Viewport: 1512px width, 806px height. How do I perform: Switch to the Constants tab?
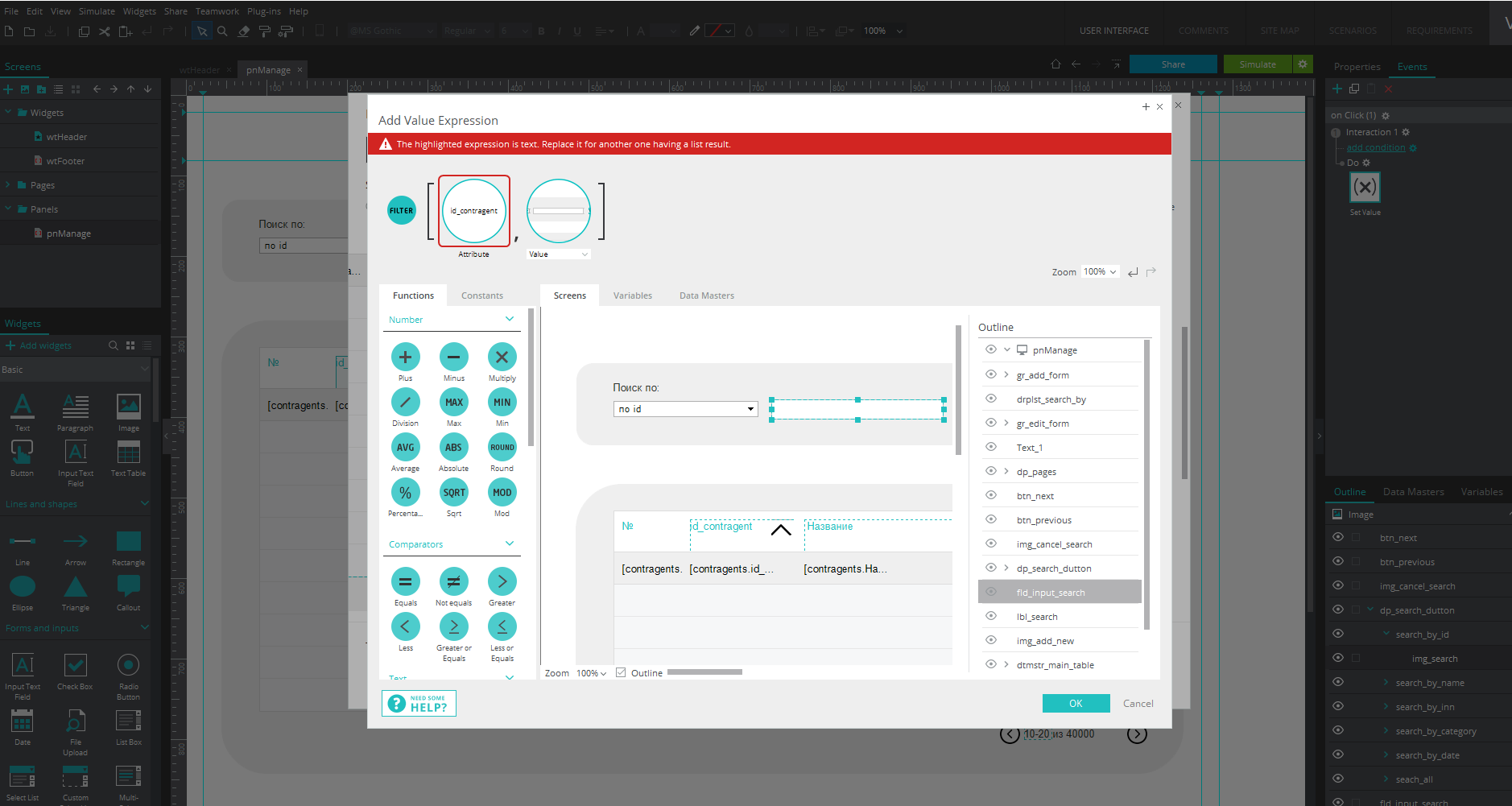pyautogui.click(x=481, y=296)
